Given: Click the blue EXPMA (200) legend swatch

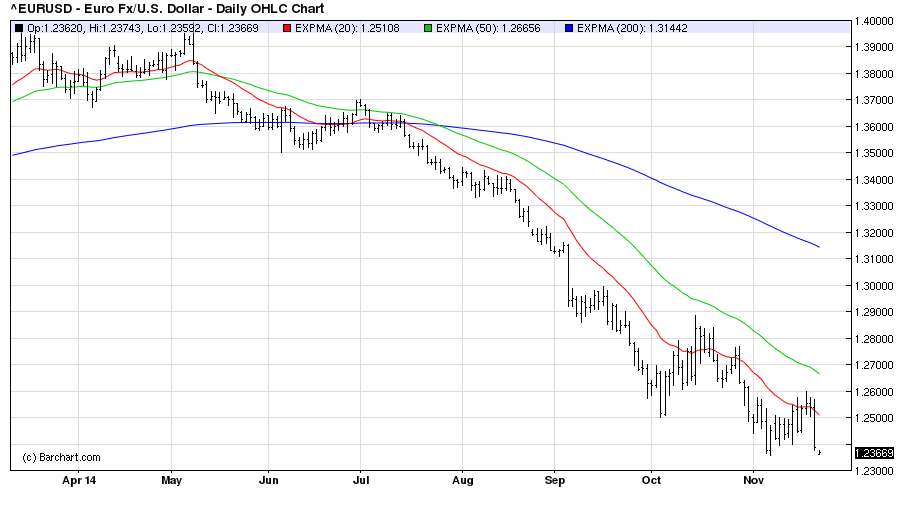Looking at the screenshot, I should coord(569,28).
